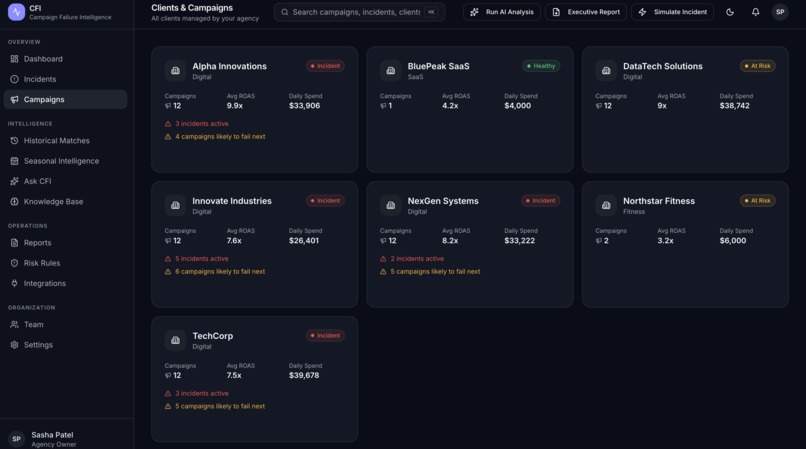
Task: Open BluePeak SaaS client name
Action: pos(438,66)
